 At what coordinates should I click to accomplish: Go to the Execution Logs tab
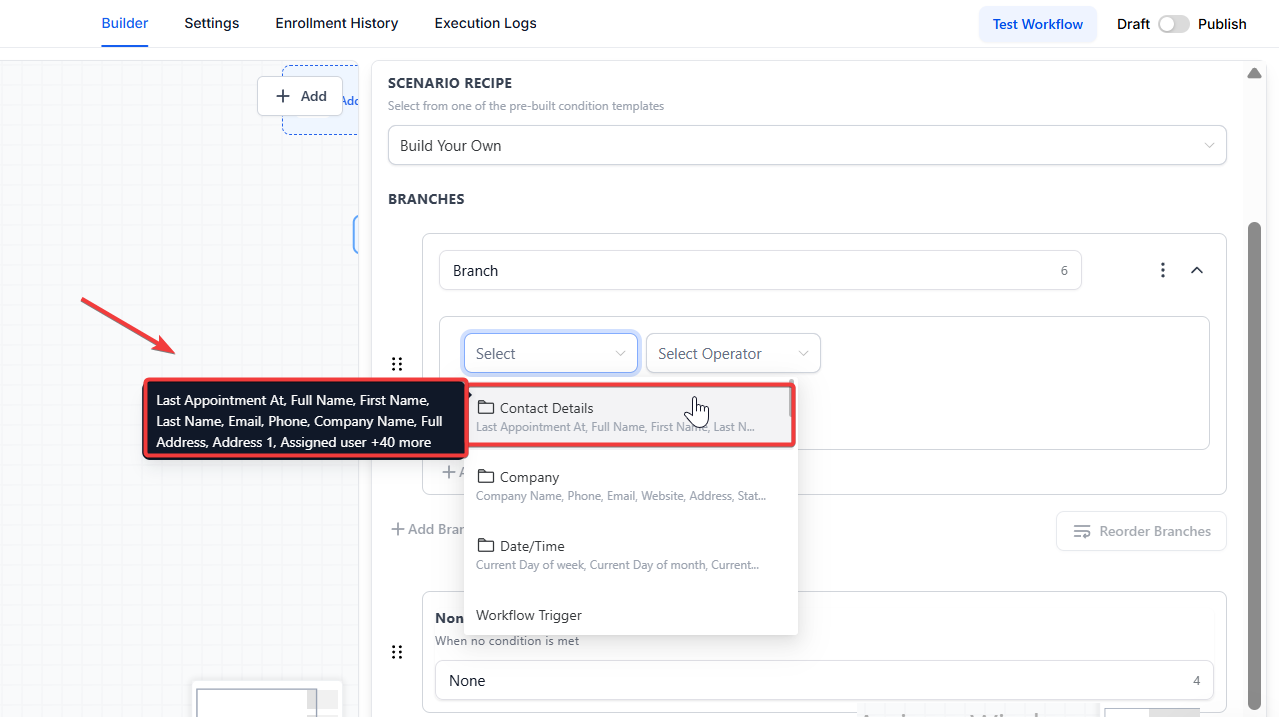pyautogui.click(x=485, y=23)
